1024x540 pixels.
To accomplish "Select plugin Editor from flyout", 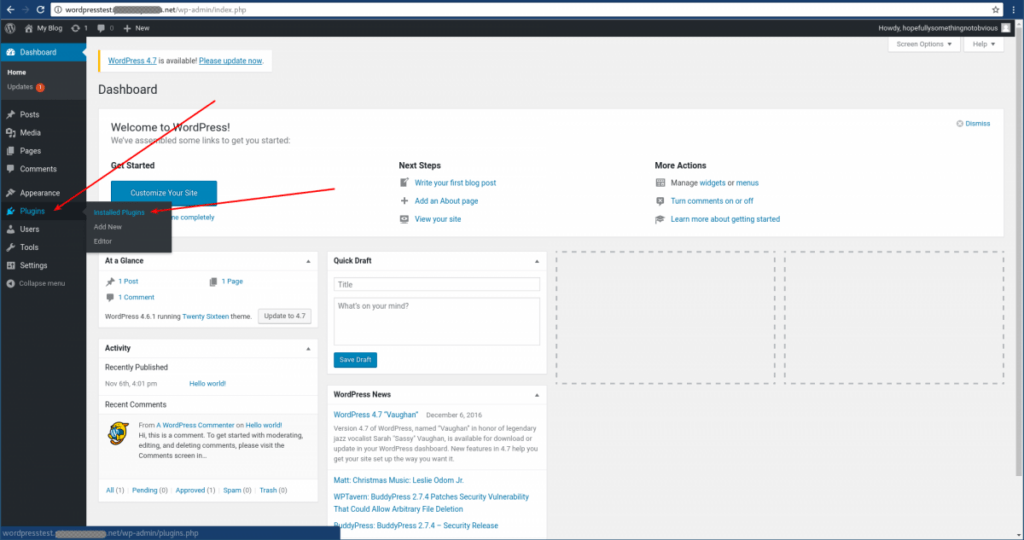I will 103,241.
